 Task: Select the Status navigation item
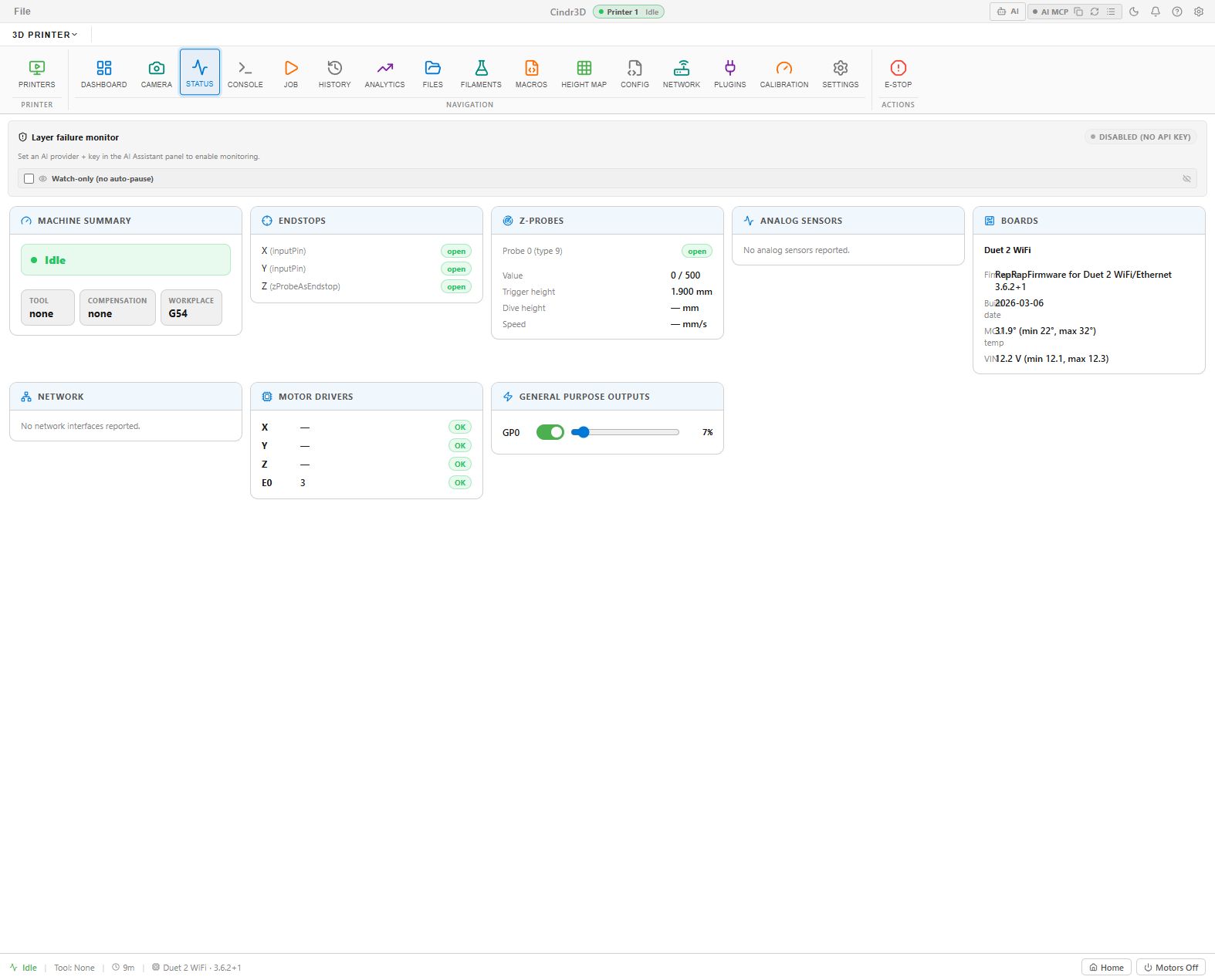coord(200,73)
